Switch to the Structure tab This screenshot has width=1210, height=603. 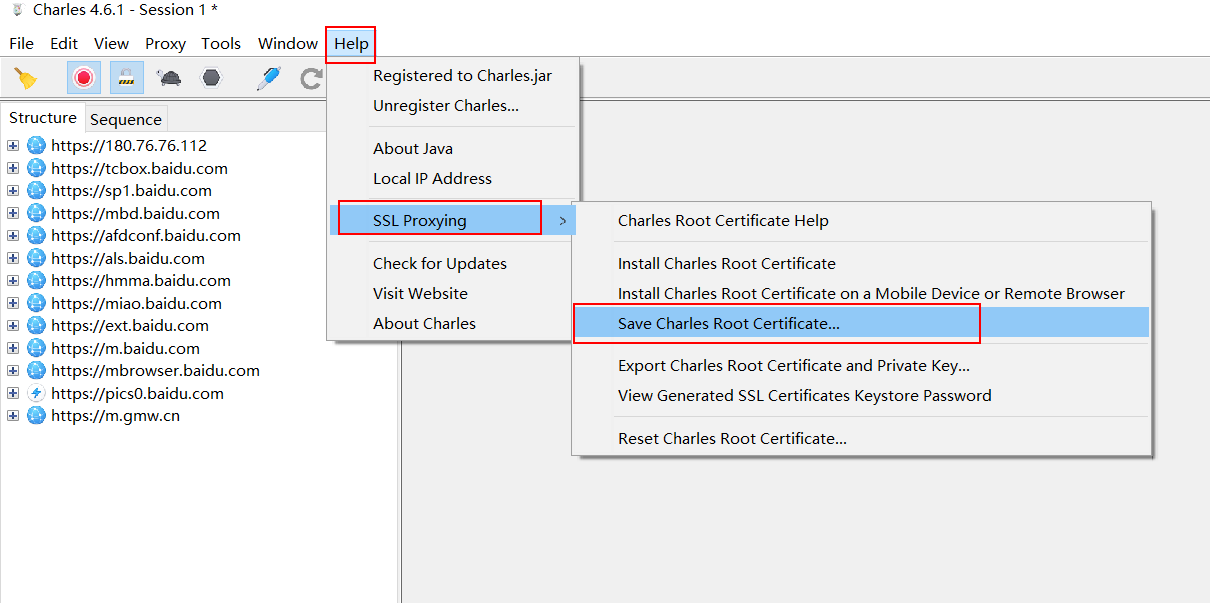point(43,118)
